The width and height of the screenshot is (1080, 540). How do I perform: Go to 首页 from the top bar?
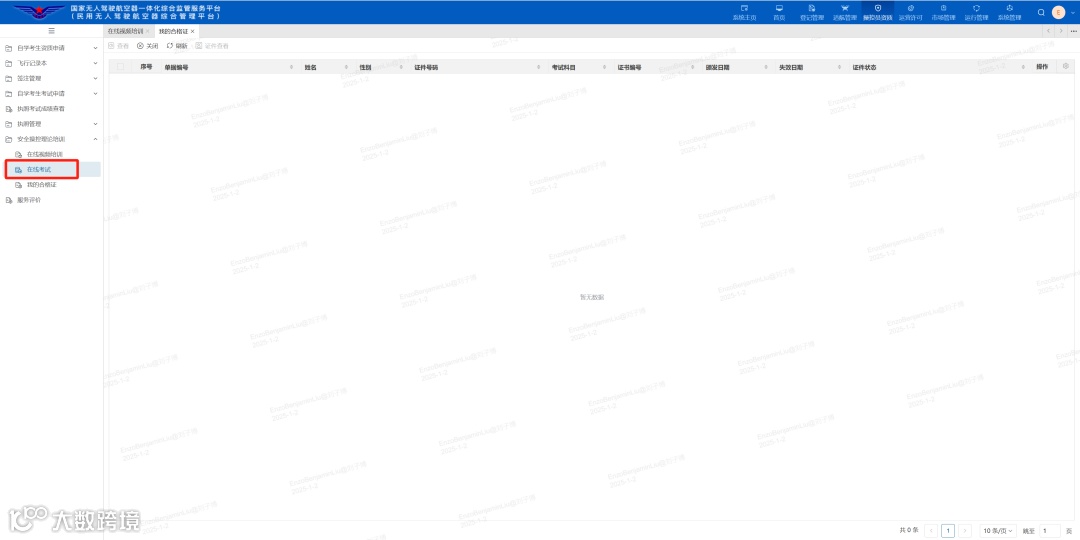(779, 12)
